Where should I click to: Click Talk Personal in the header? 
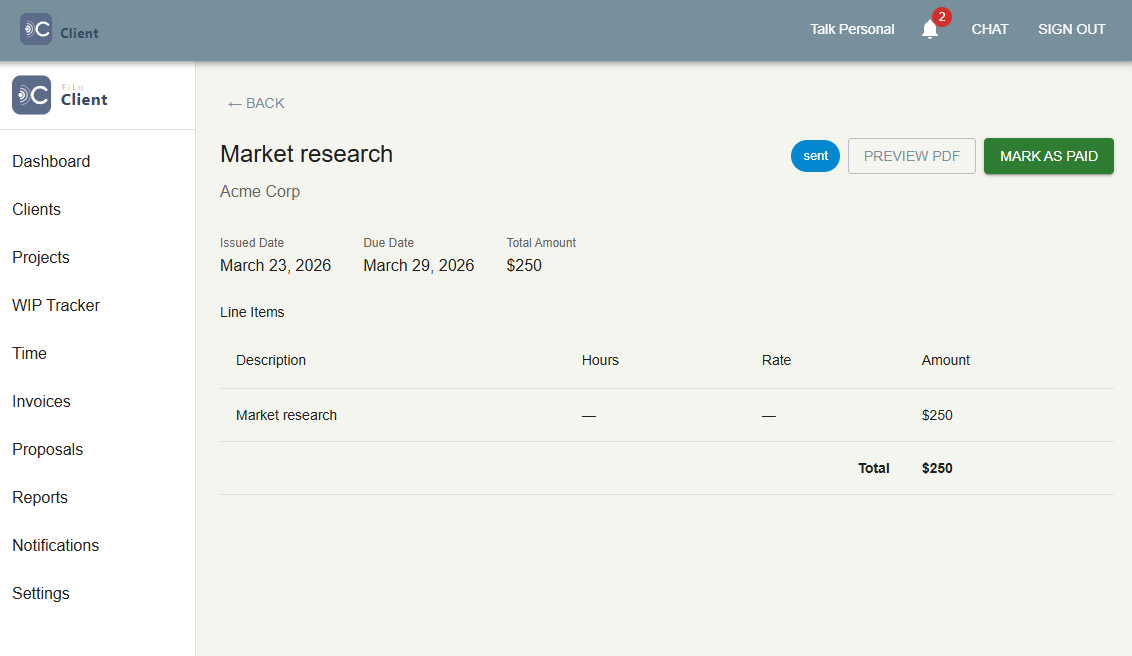[x=852, y=29]
